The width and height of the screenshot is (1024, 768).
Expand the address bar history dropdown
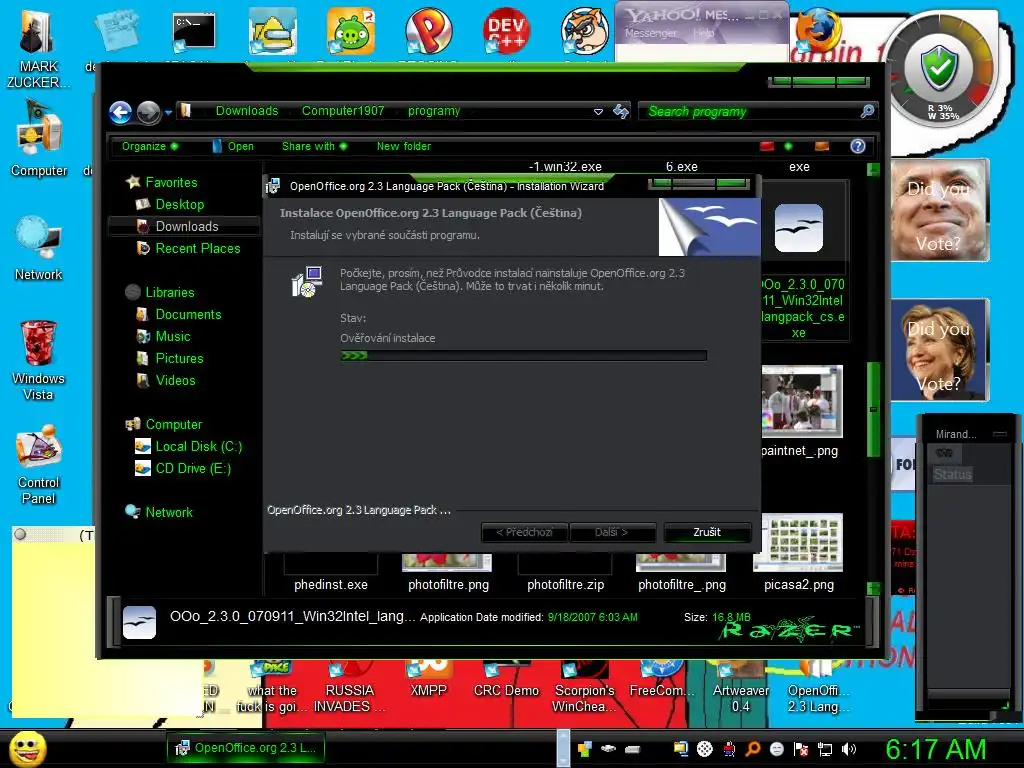click(x=598, y=112)
